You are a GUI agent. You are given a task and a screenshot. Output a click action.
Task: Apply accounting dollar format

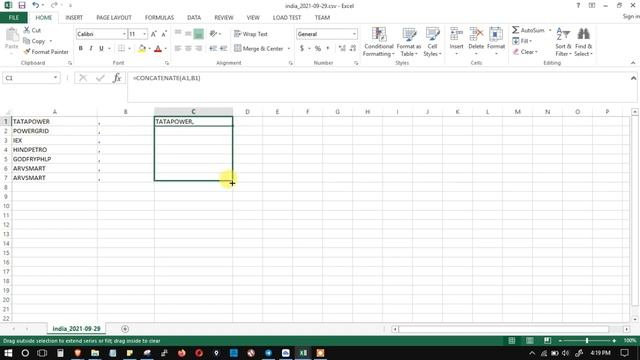302,49
